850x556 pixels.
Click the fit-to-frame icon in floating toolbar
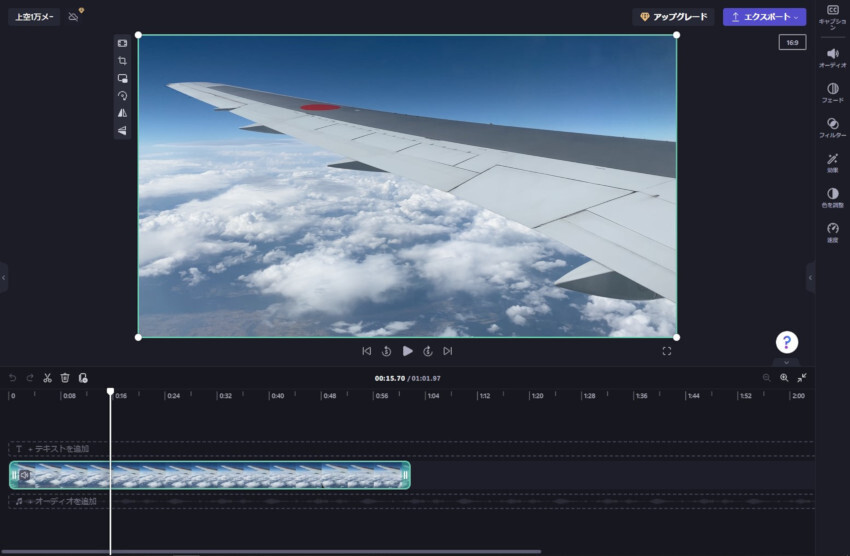pos(122,43)
